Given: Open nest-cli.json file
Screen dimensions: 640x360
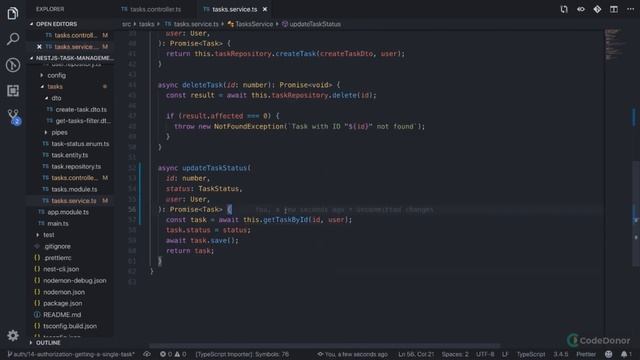Looking at the screenshot, I should 61,269.
